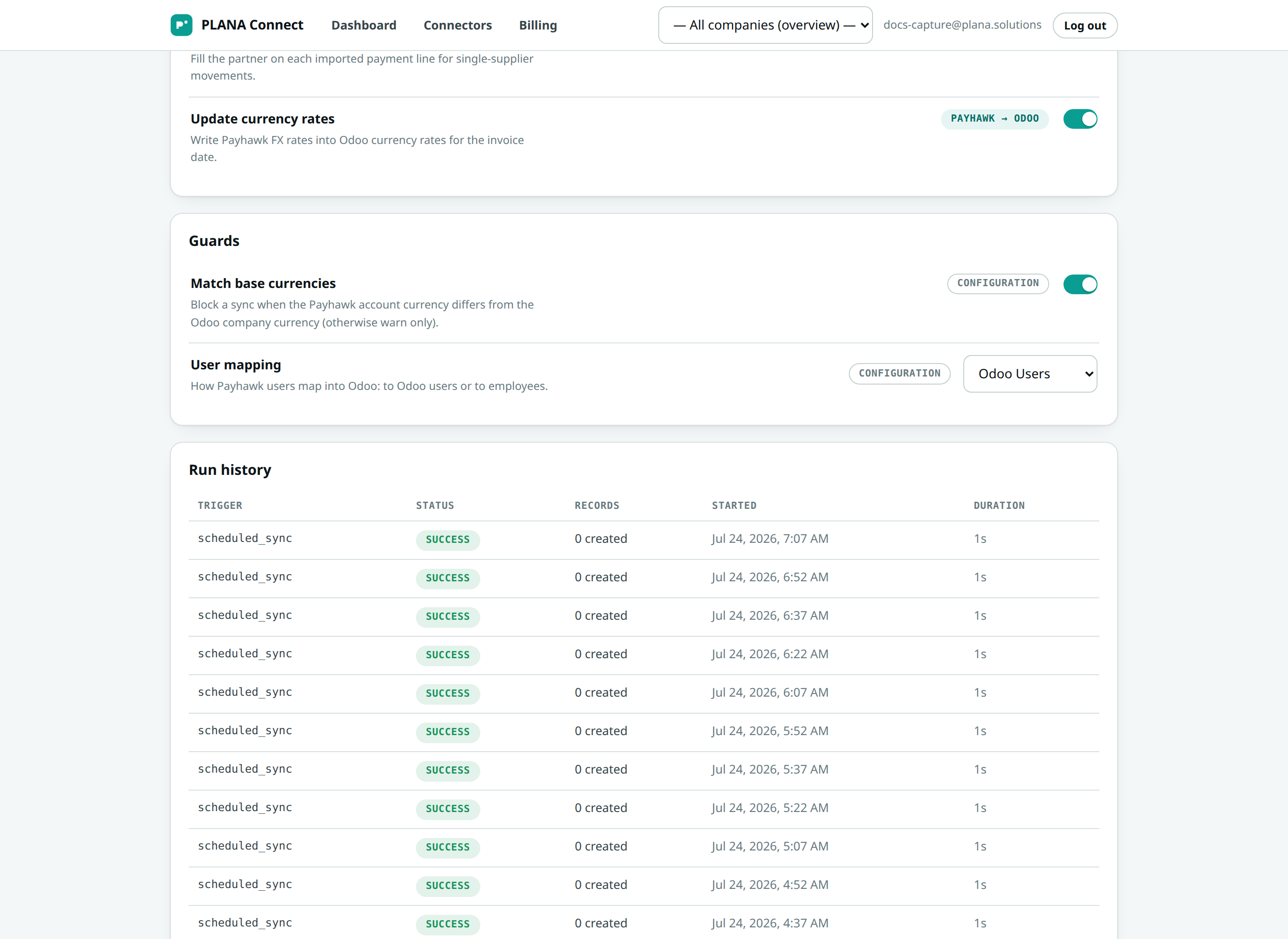Viewport: 1288px width, 939px height.
Task: Toggle the Update currency rates switch
Action: (x=1080, y=119)
